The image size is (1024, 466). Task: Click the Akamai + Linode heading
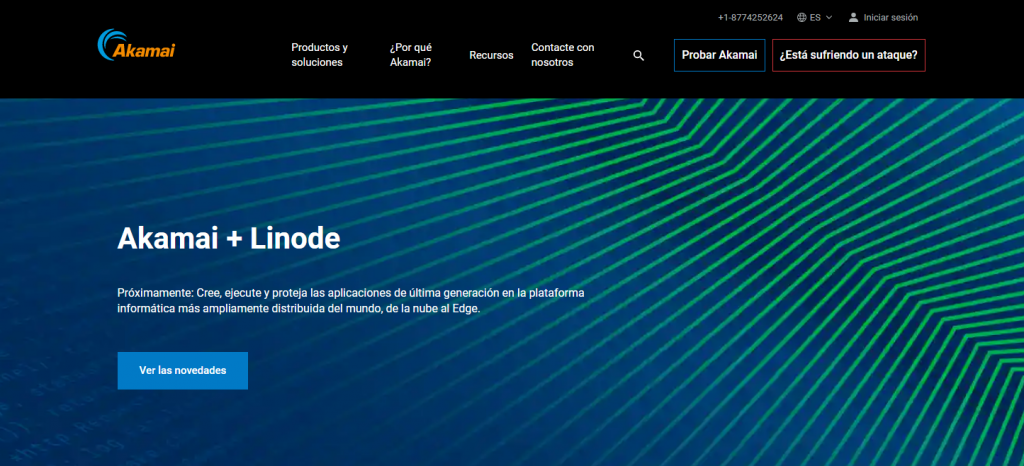229,239
